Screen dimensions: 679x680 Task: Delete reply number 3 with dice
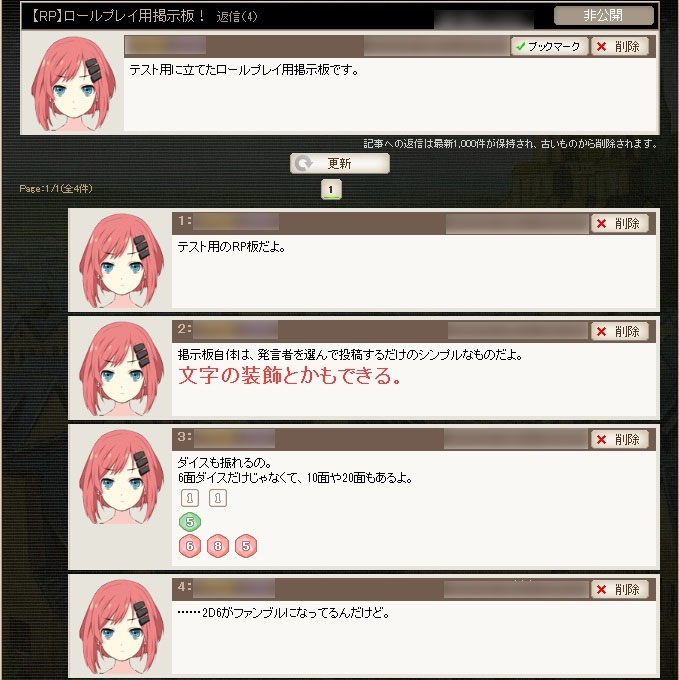coord(620,440)
